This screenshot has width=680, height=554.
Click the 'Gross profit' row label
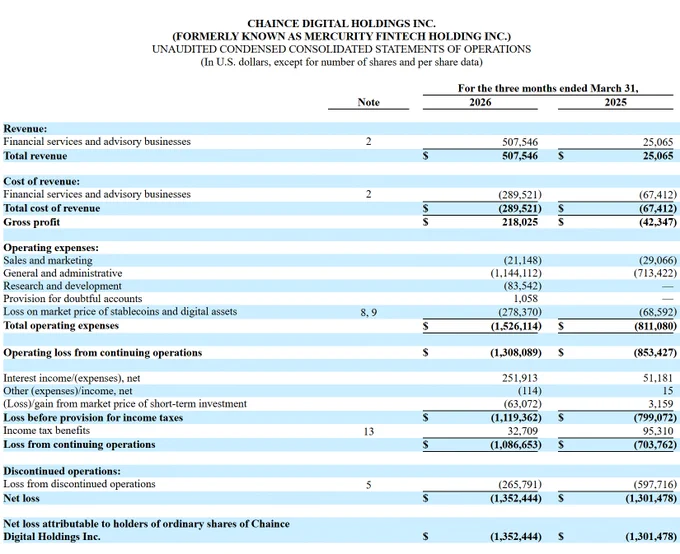coord(31,222)
